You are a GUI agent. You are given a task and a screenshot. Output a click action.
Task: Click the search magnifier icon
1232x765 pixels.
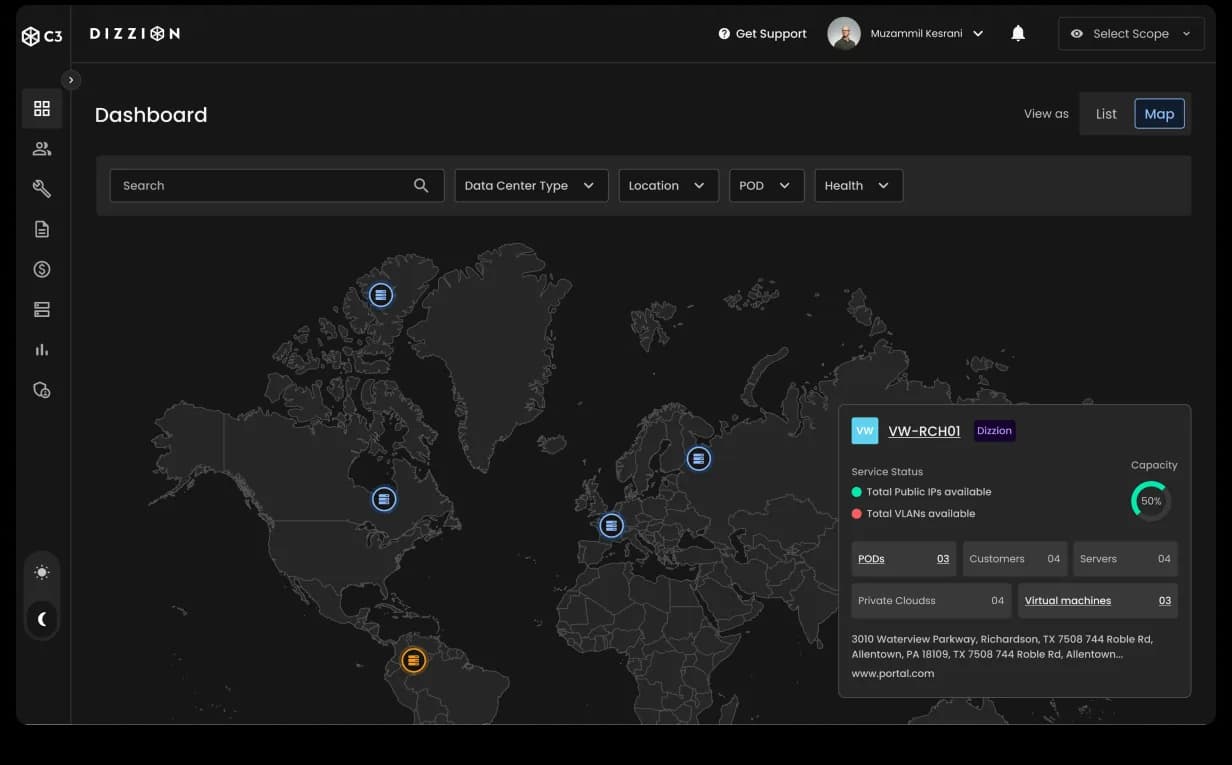click(x=421, y=186)
